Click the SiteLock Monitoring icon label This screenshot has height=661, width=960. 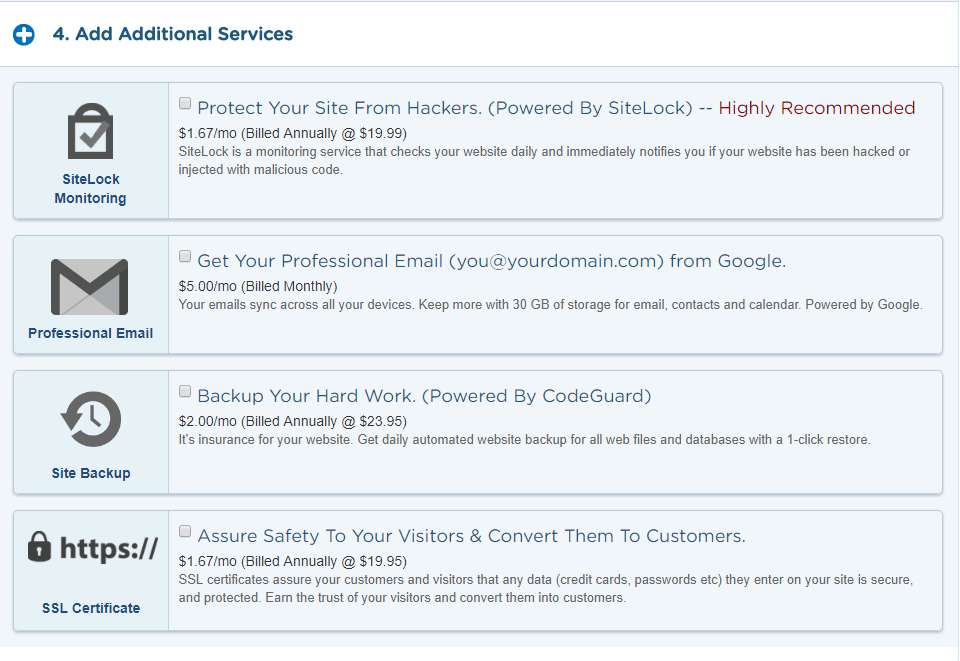tap(90, 189)
